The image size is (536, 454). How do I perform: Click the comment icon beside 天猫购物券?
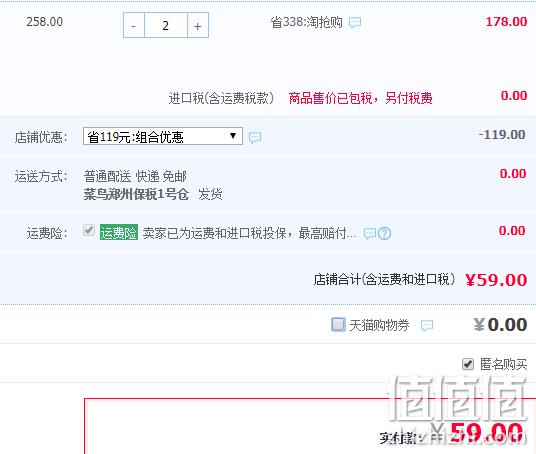click(x=427, y=325)
